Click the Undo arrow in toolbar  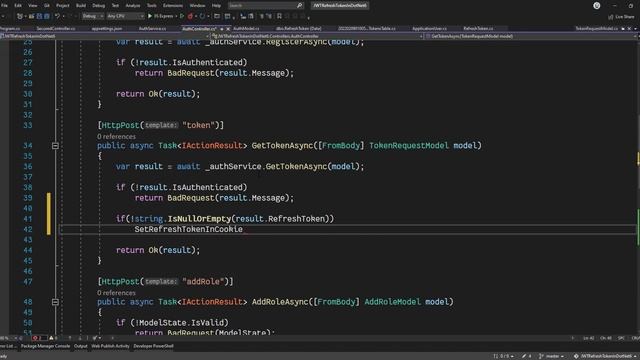click(57, 16)
